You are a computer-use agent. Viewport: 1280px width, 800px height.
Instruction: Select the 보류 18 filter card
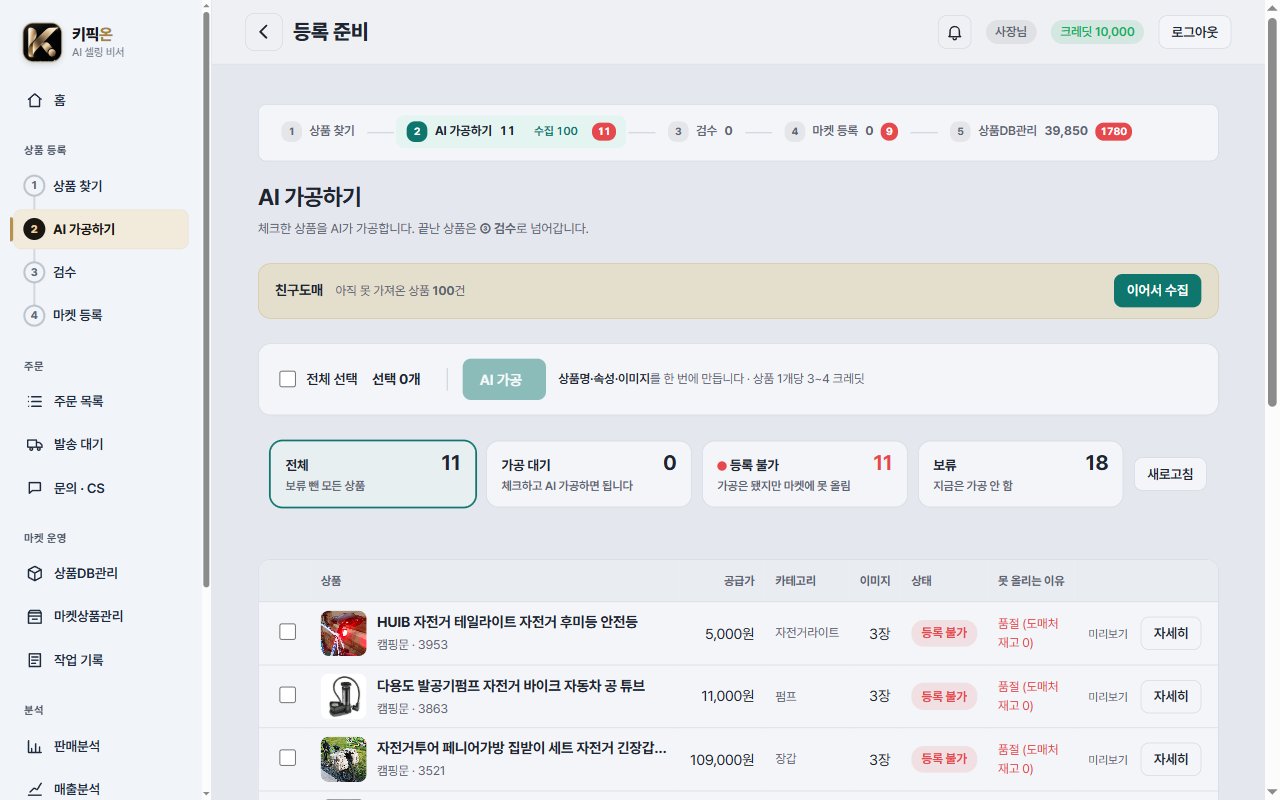pos(1021,474)
